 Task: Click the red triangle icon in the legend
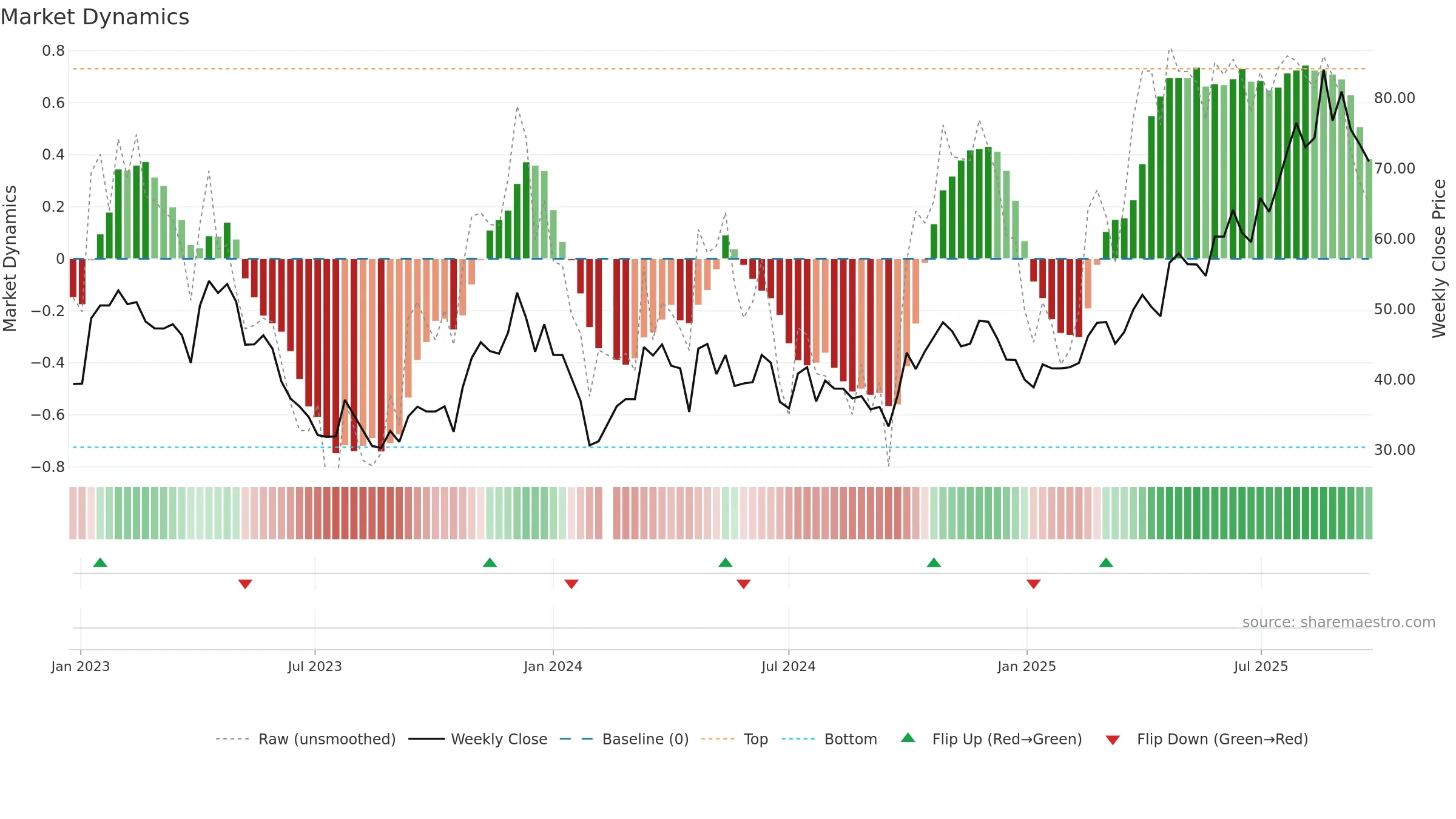click(x=1113, y=740)
